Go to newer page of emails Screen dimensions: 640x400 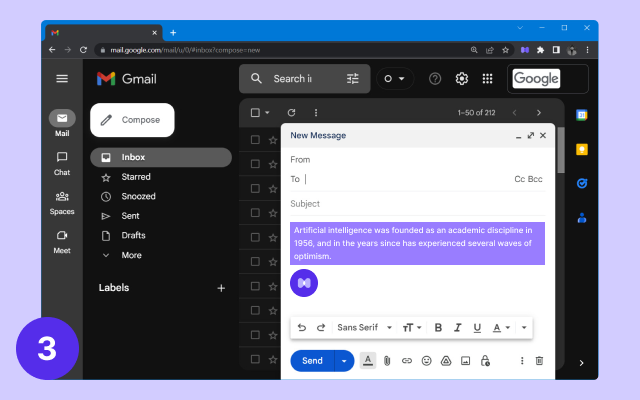click(515, 113)
